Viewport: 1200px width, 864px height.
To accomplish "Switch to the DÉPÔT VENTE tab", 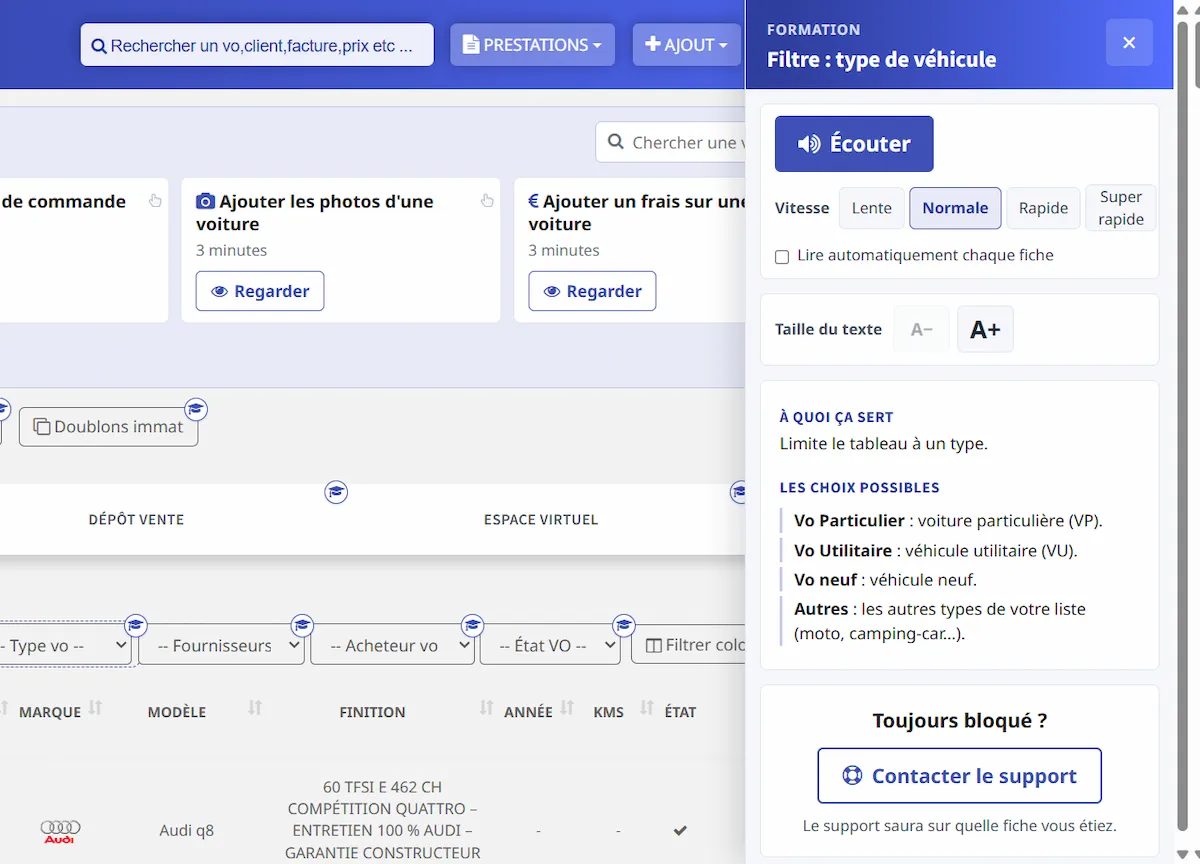I will [x=136, y=520].
